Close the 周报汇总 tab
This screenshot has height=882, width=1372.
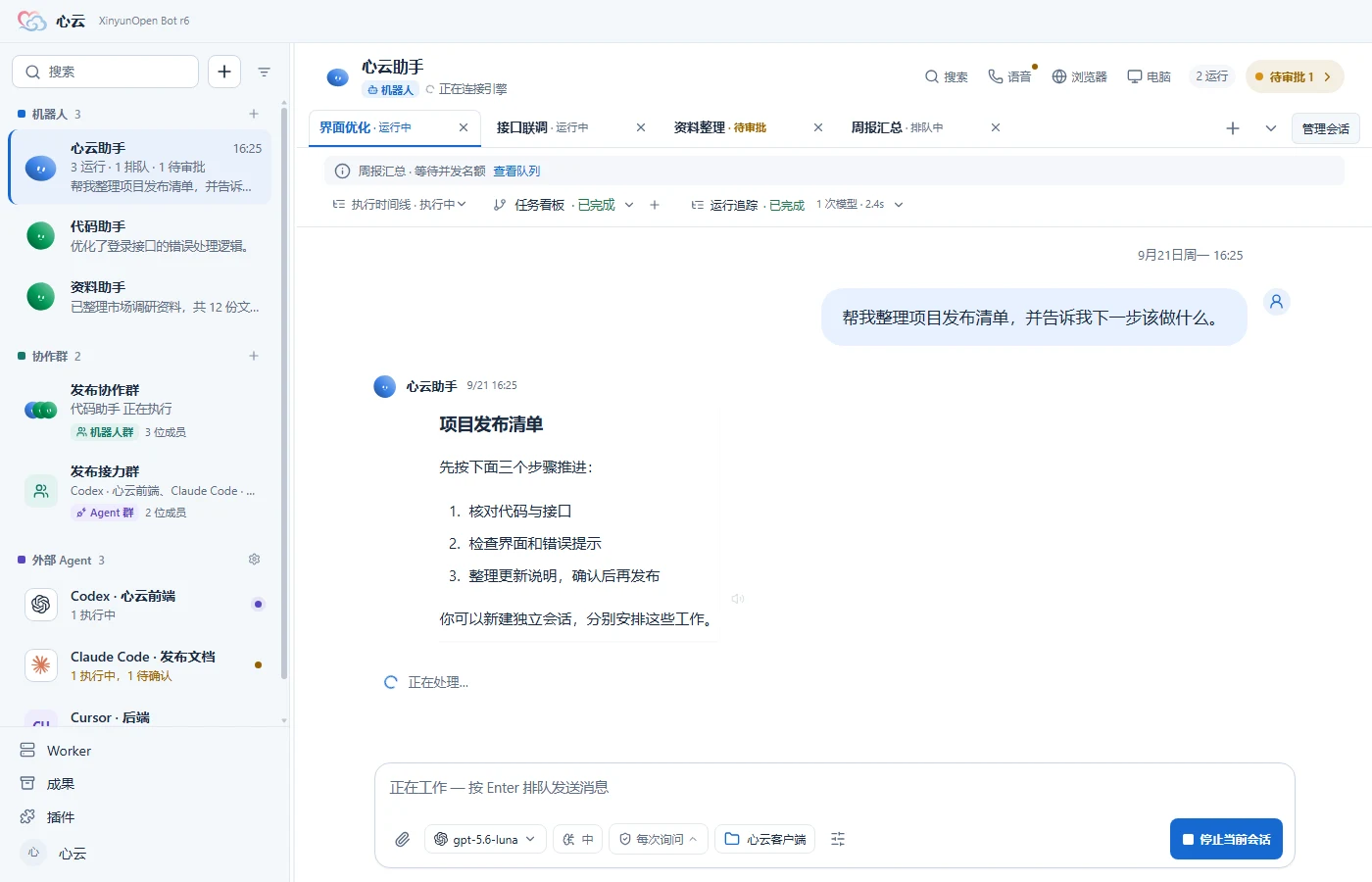click(x=996, y=127)
